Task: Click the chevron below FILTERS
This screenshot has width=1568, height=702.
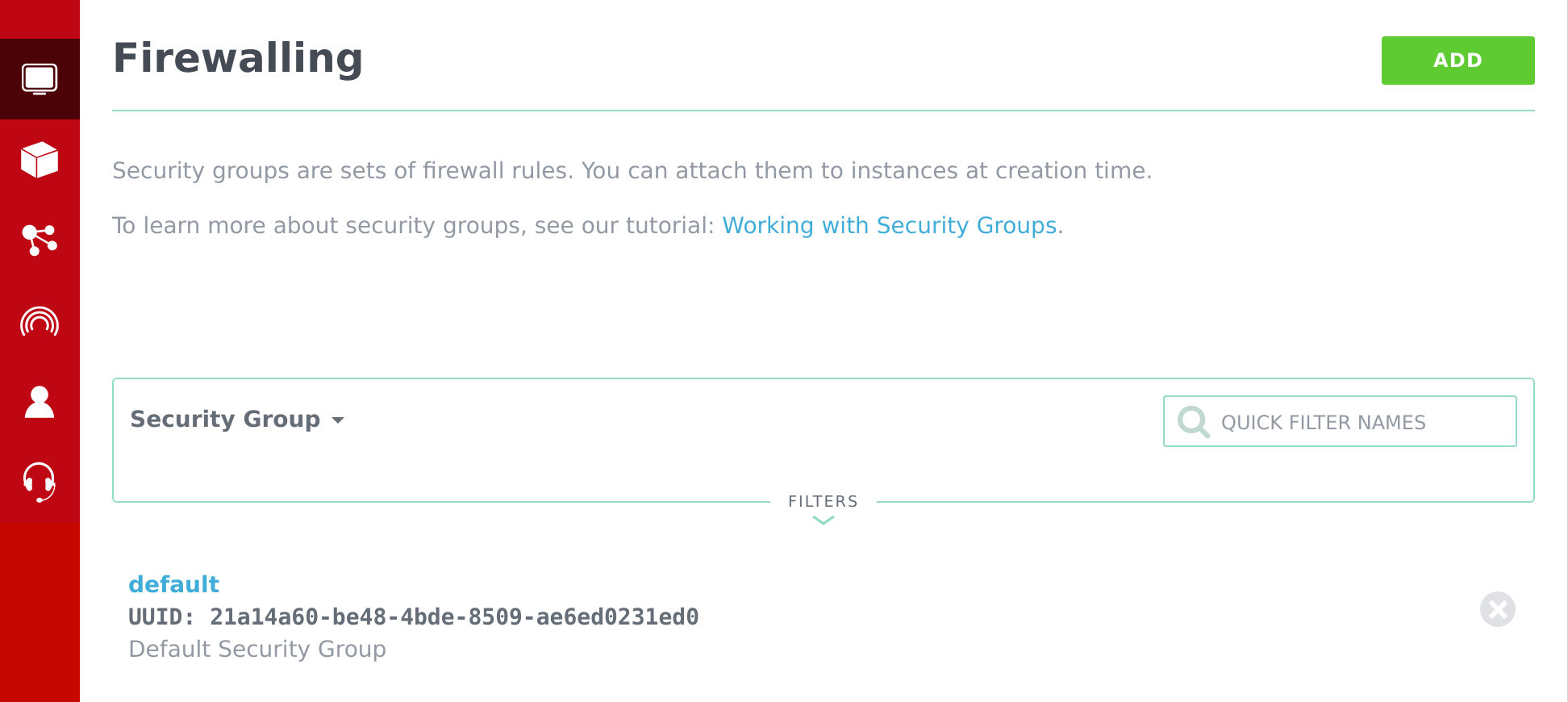Action: [x=823, y=520]
